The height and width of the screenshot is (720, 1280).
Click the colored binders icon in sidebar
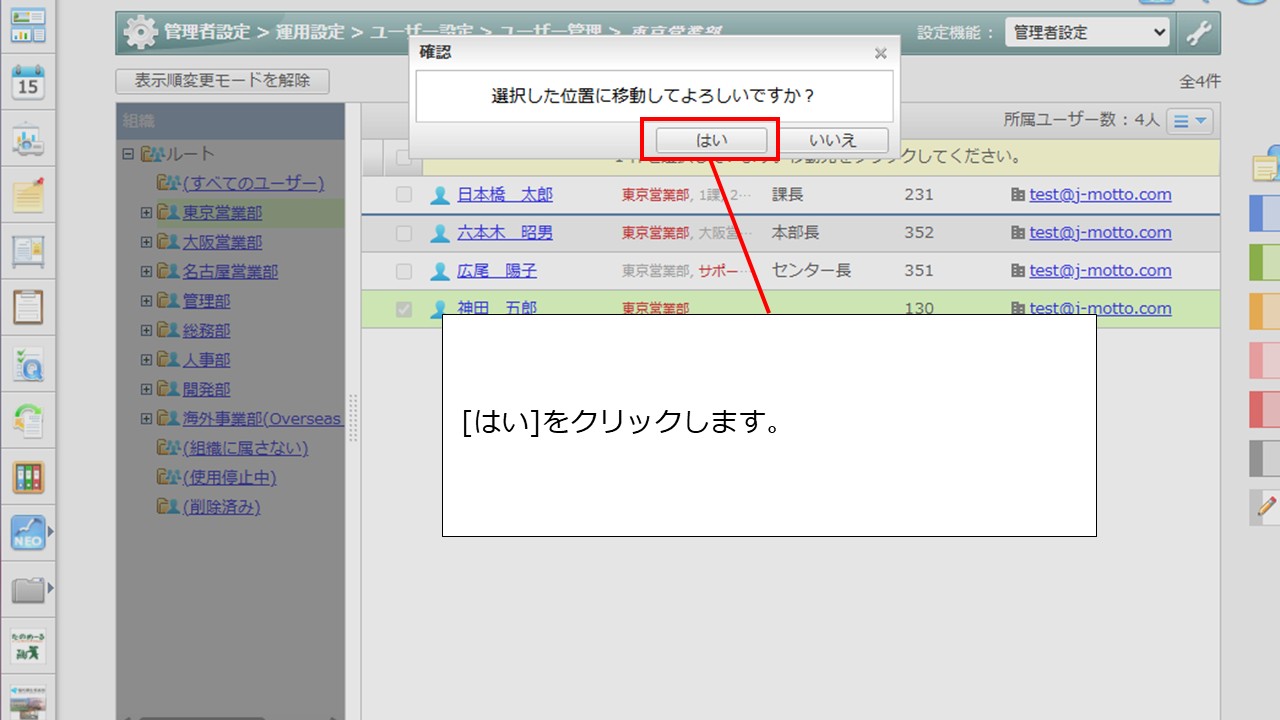point(28,477)
